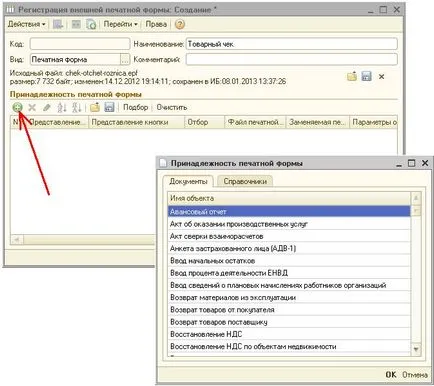Click the diskette icon in the table toolbar
Viewport: 434px width, 386px height.
click(109, 107)
